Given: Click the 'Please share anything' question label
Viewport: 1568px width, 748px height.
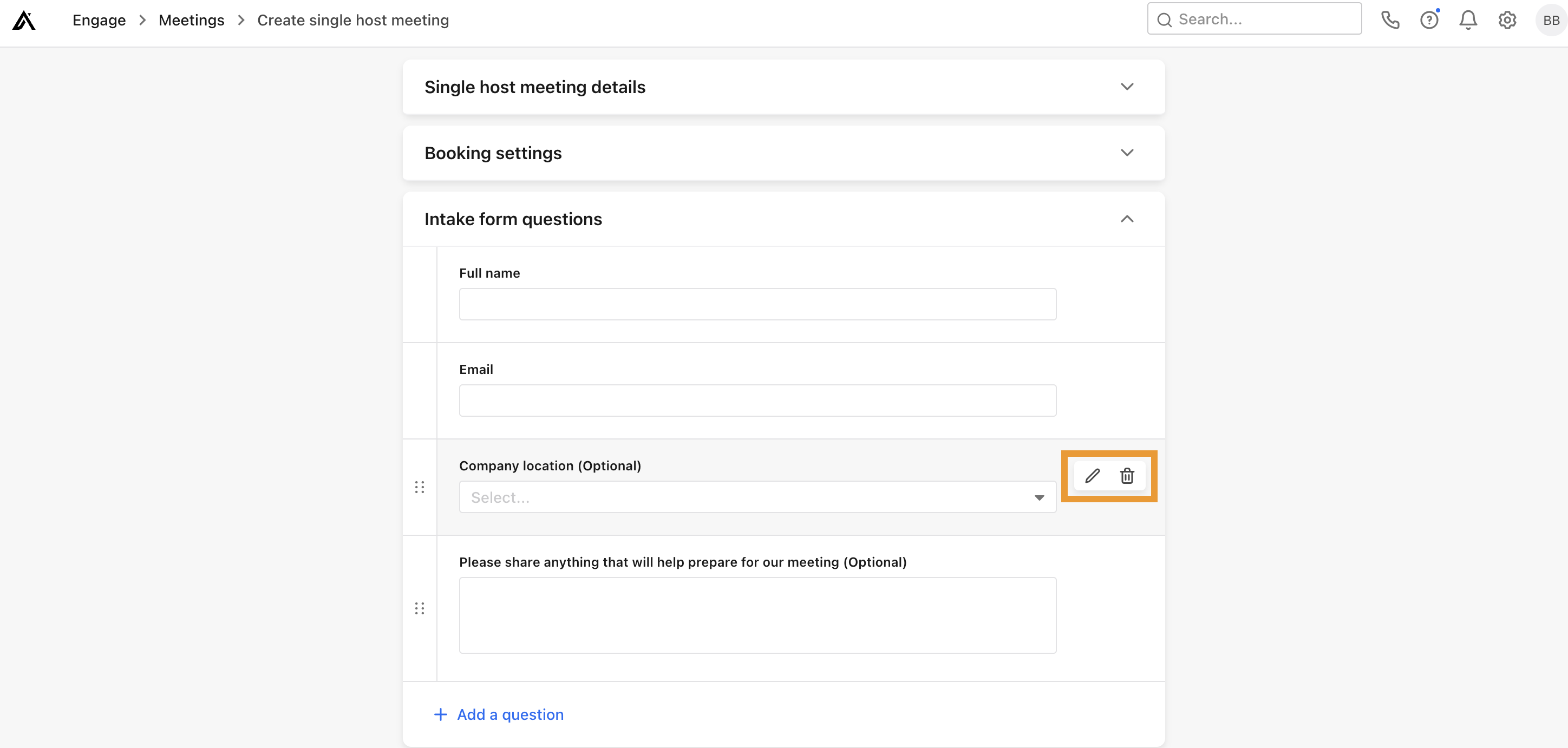Looking at the screenshot, I should click(683, 562).
